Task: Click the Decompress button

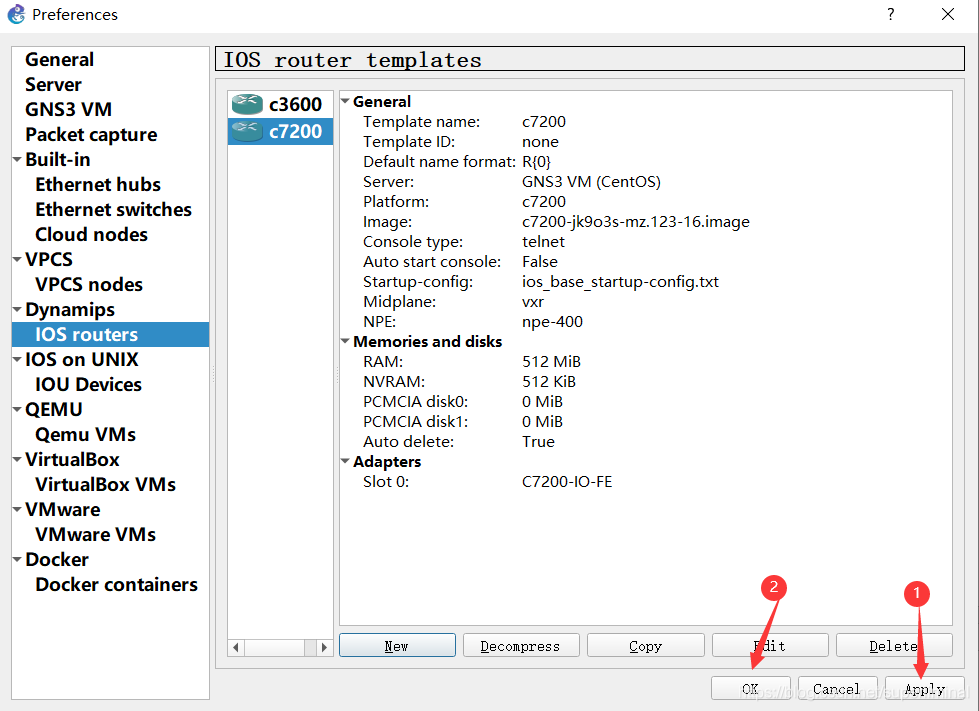Action: pos(521,645)
